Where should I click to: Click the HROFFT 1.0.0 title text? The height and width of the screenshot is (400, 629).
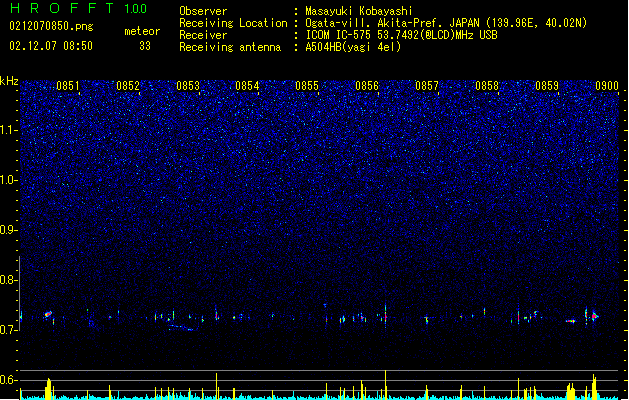click(x=78, y=8)
